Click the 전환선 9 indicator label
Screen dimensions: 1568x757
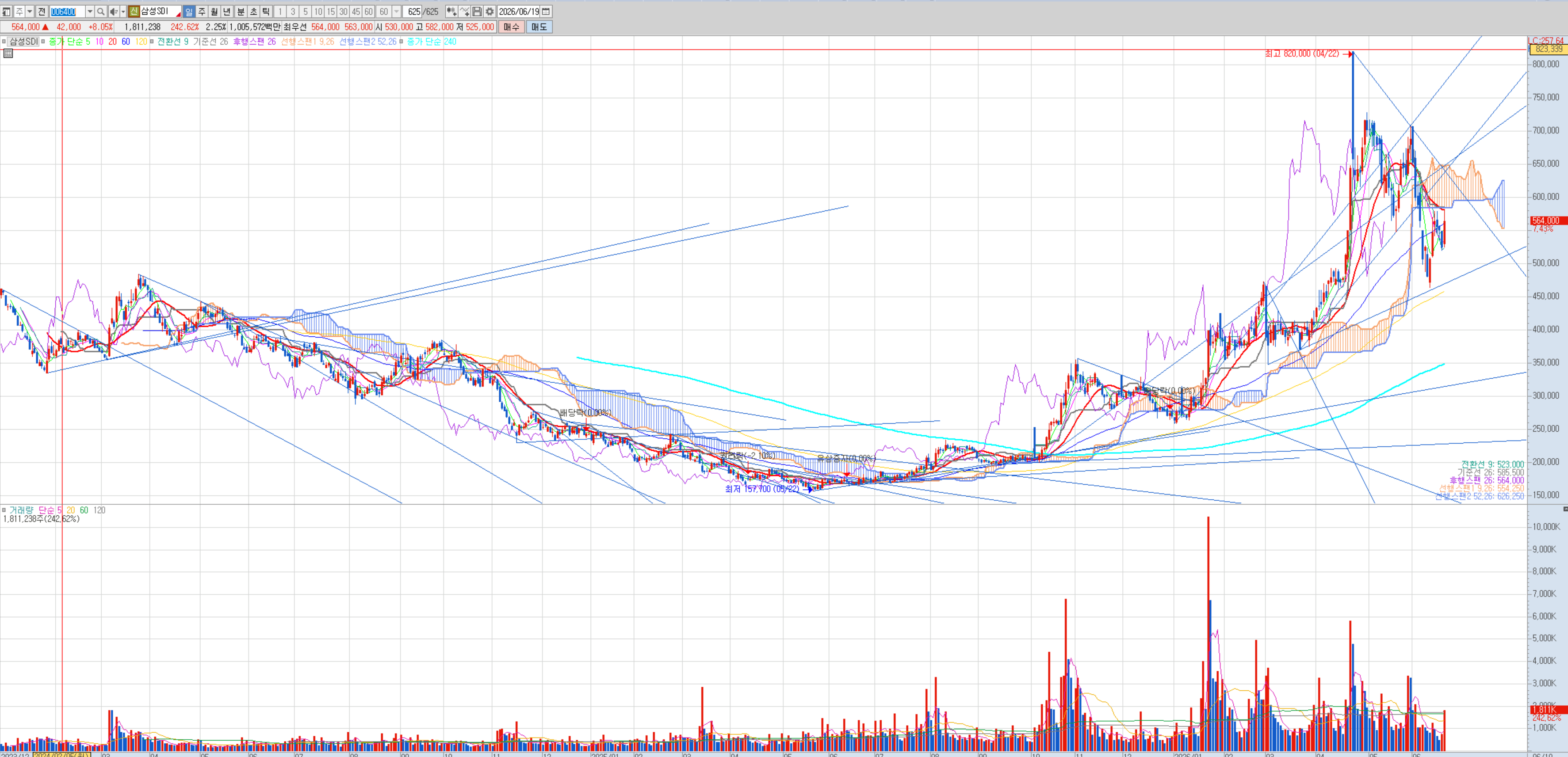pyautogui.click(x=173, y=42)
